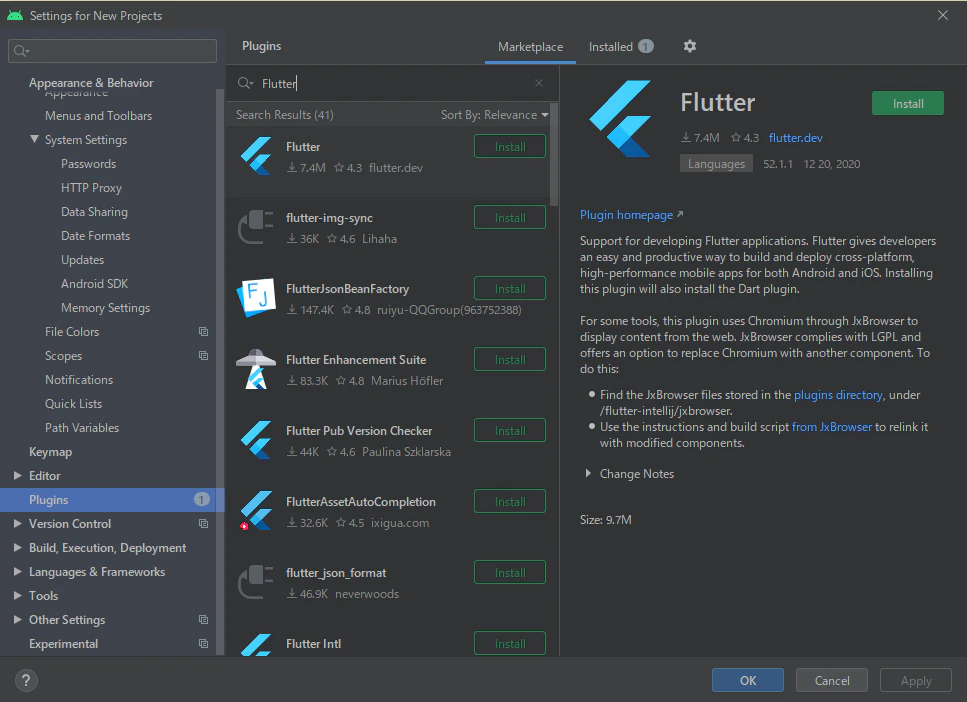Image resolution: width=967 pixels, height=702 pixels.
Task: Open the Sort By Relevance dropdown
Action: tap(495, 115)
